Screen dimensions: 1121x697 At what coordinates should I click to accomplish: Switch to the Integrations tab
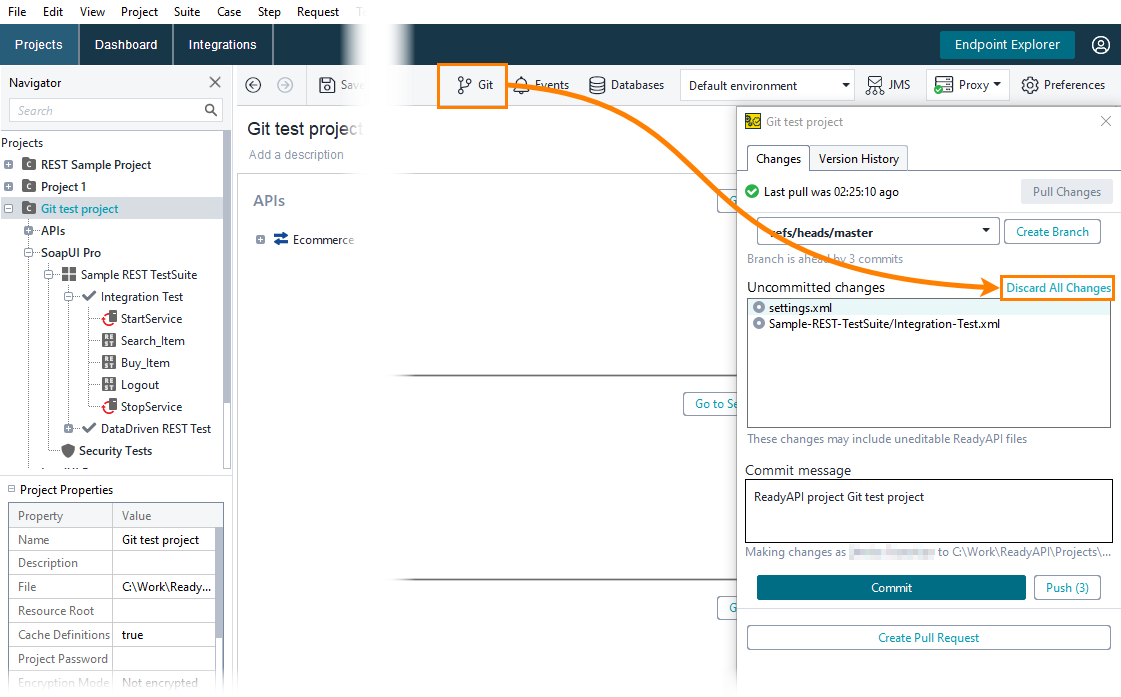pos(222,44)
